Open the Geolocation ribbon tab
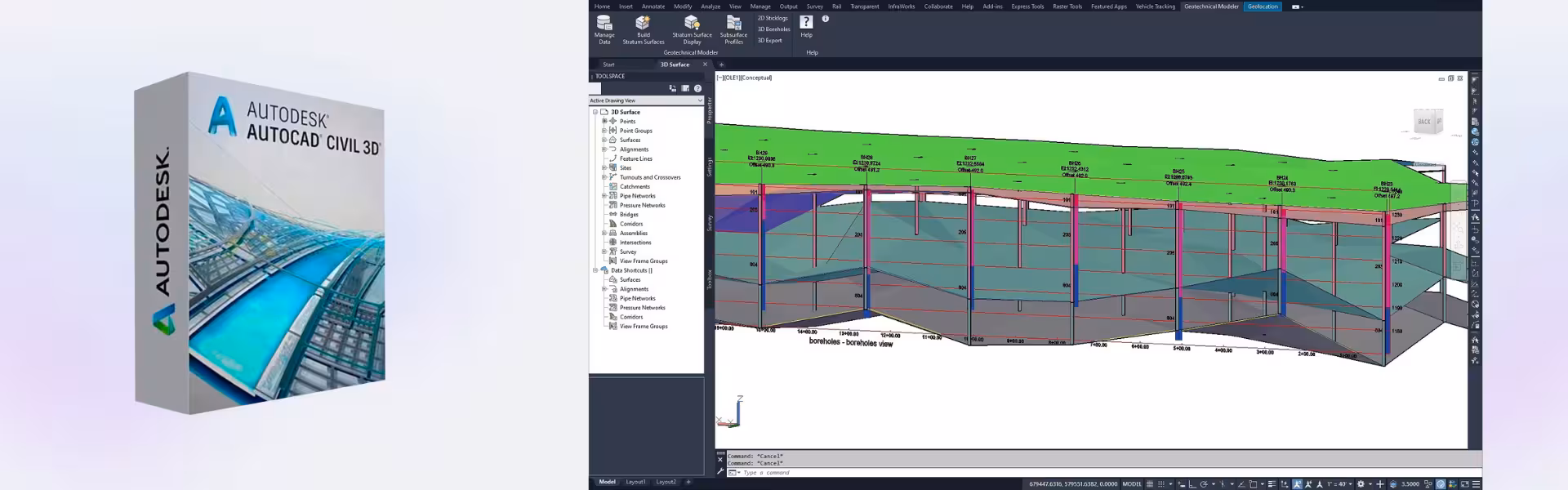This screenshot has width=1568, height=490. click(x=1263, y=7)
